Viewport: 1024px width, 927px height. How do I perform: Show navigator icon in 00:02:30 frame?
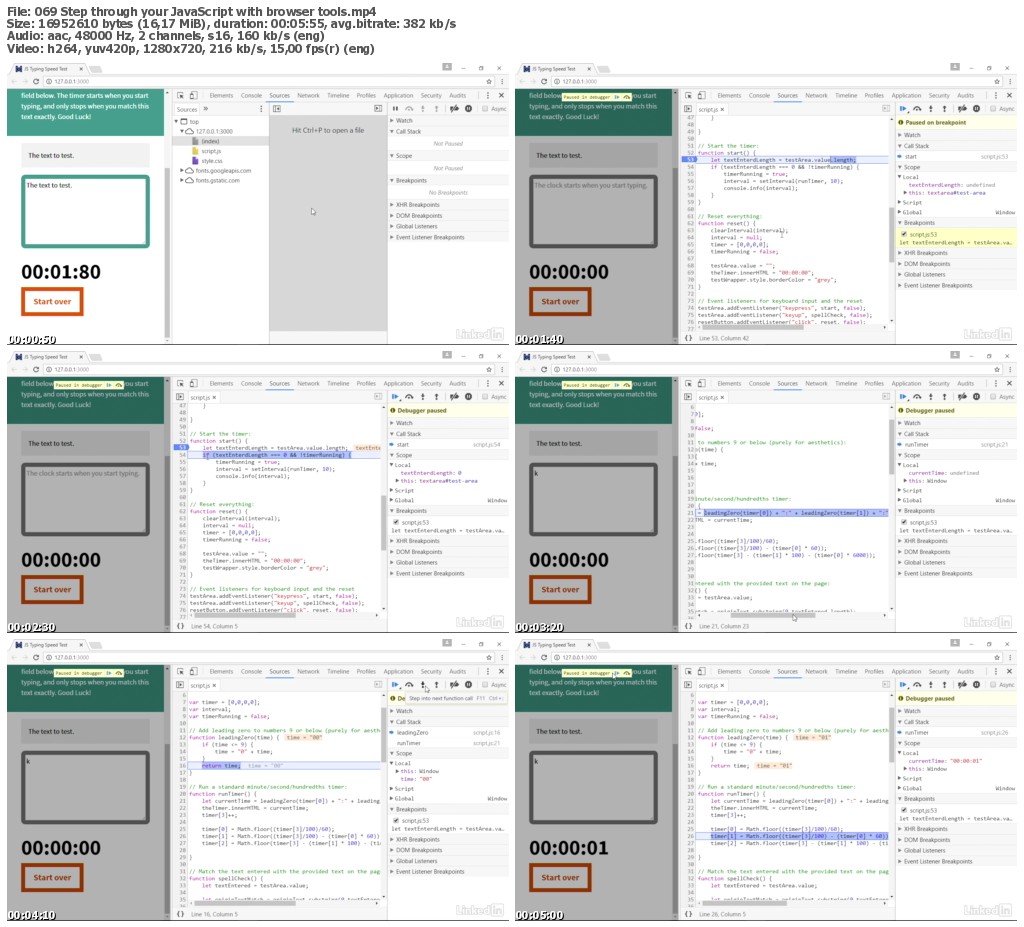point(180,397)
